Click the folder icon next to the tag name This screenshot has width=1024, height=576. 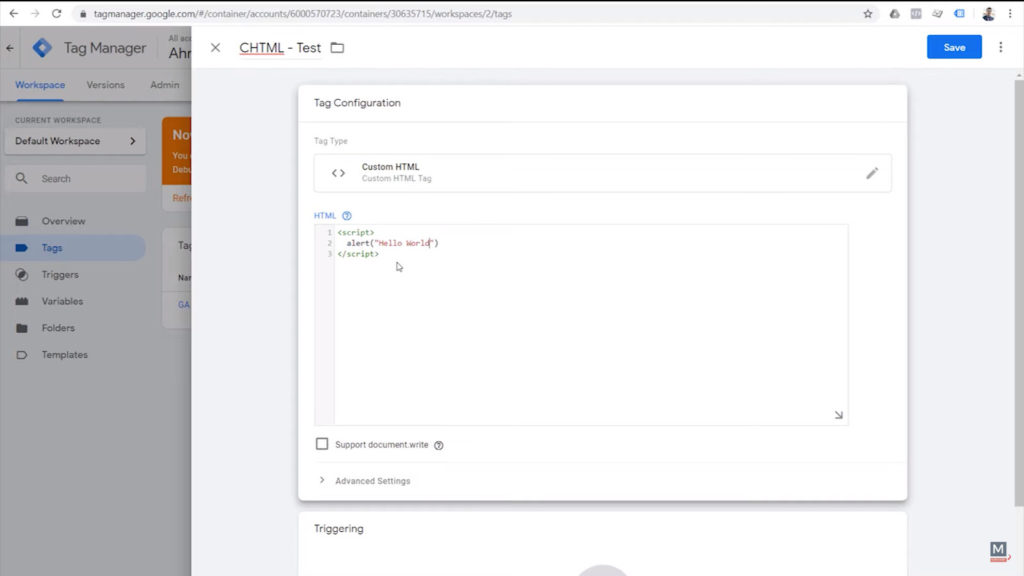337,48
